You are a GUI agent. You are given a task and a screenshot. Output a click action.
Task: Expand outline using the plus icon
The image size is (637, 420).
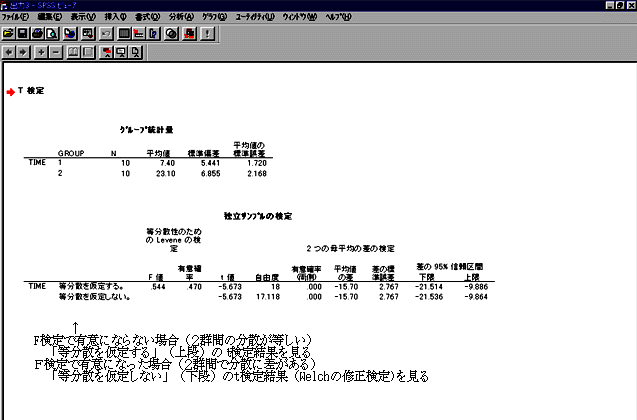(42, 51)
